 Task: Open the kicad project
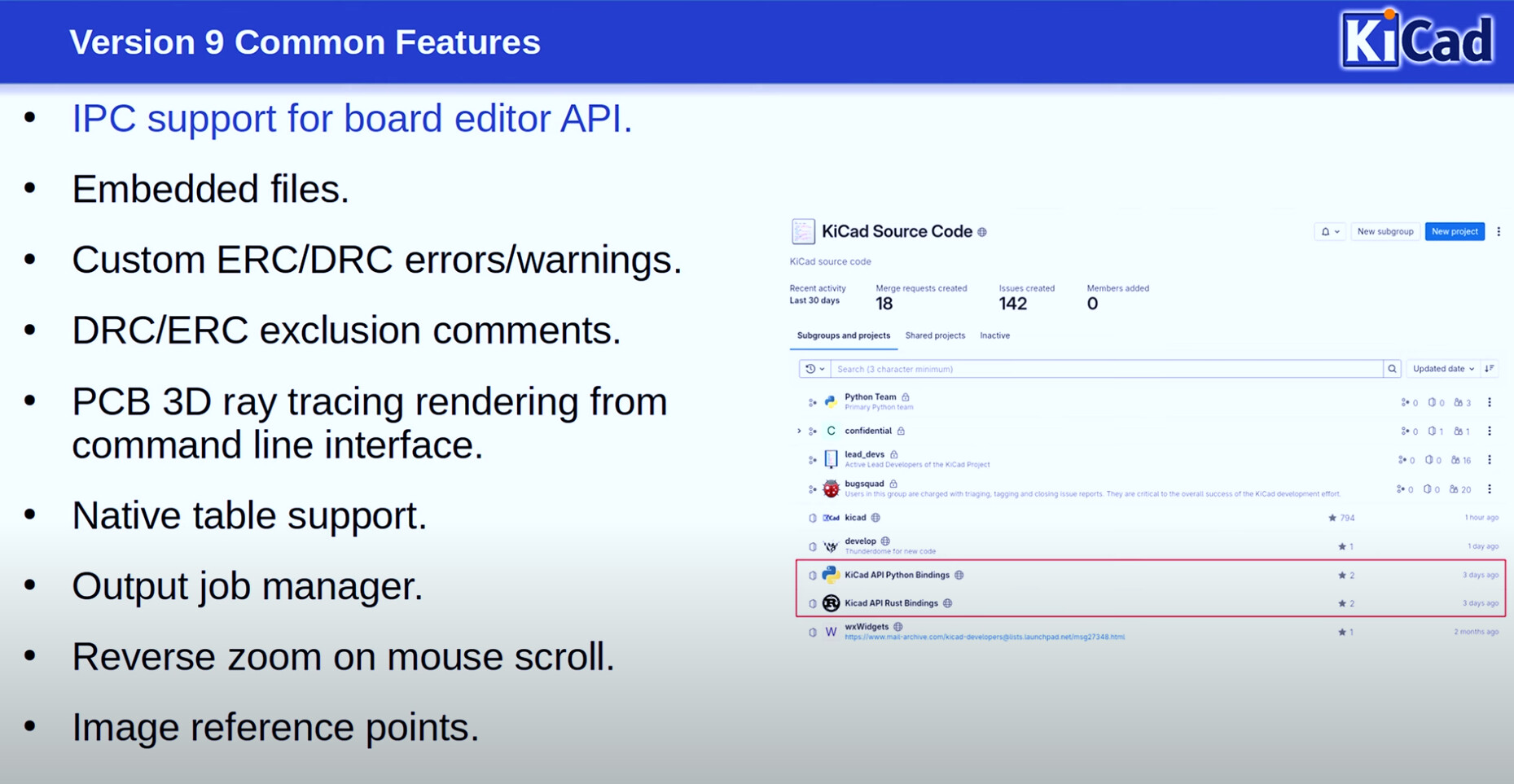click(x=855, y=518)
